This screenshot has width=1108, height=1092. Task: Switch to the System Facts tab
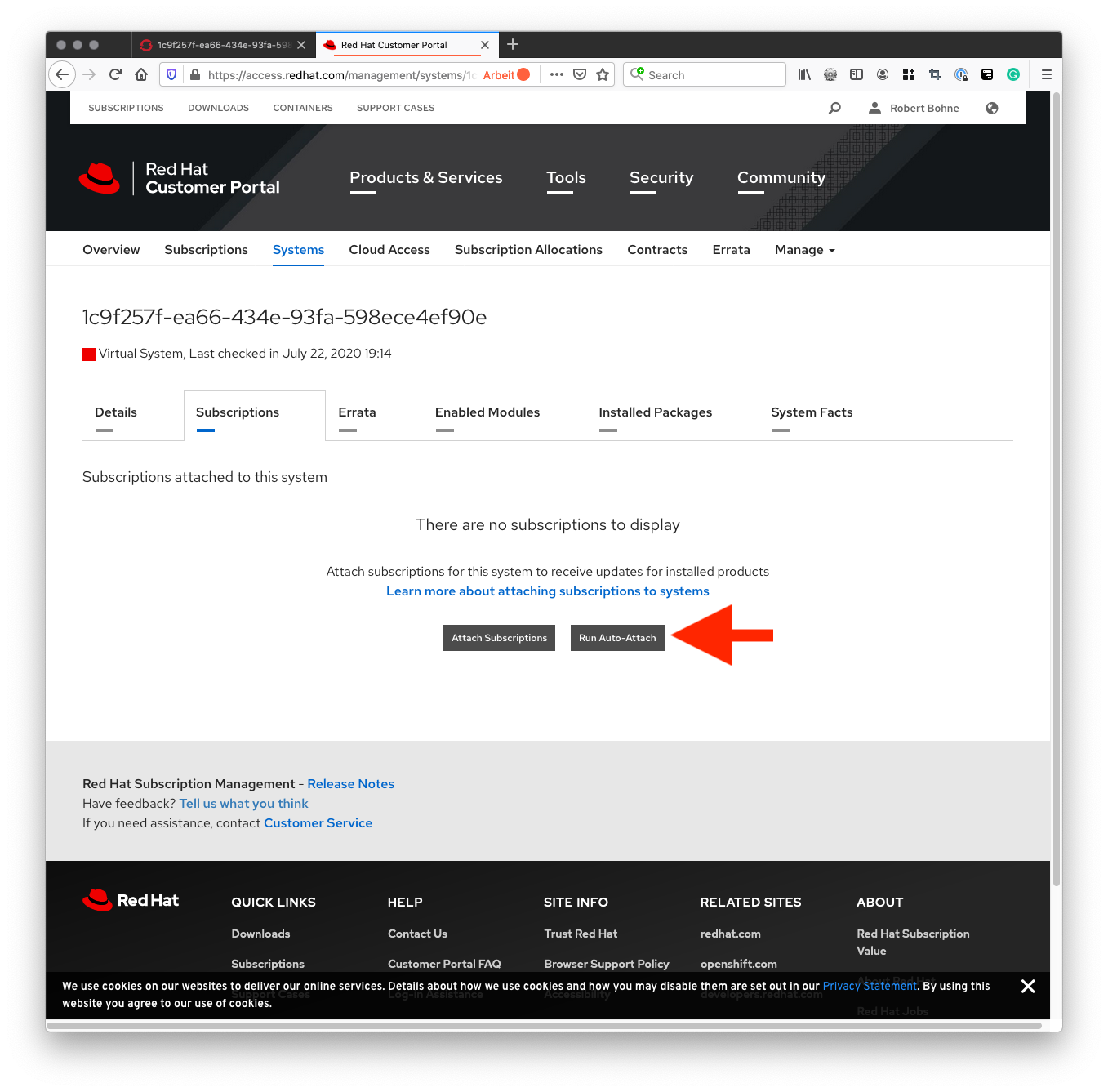click(811, 412)
